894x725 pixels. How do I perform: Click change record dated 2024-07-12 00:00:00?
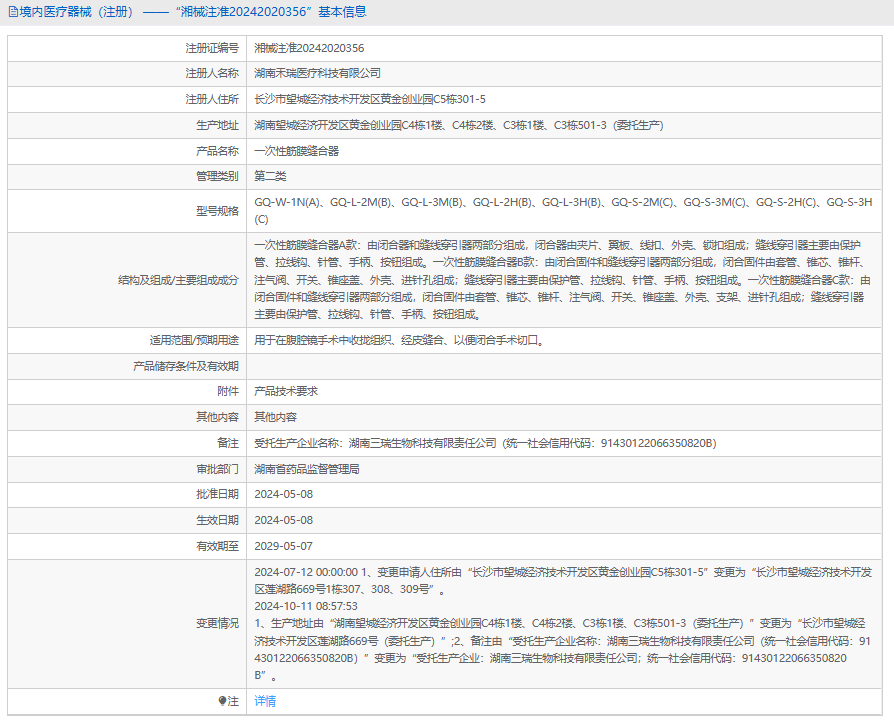tap(563, 581)
